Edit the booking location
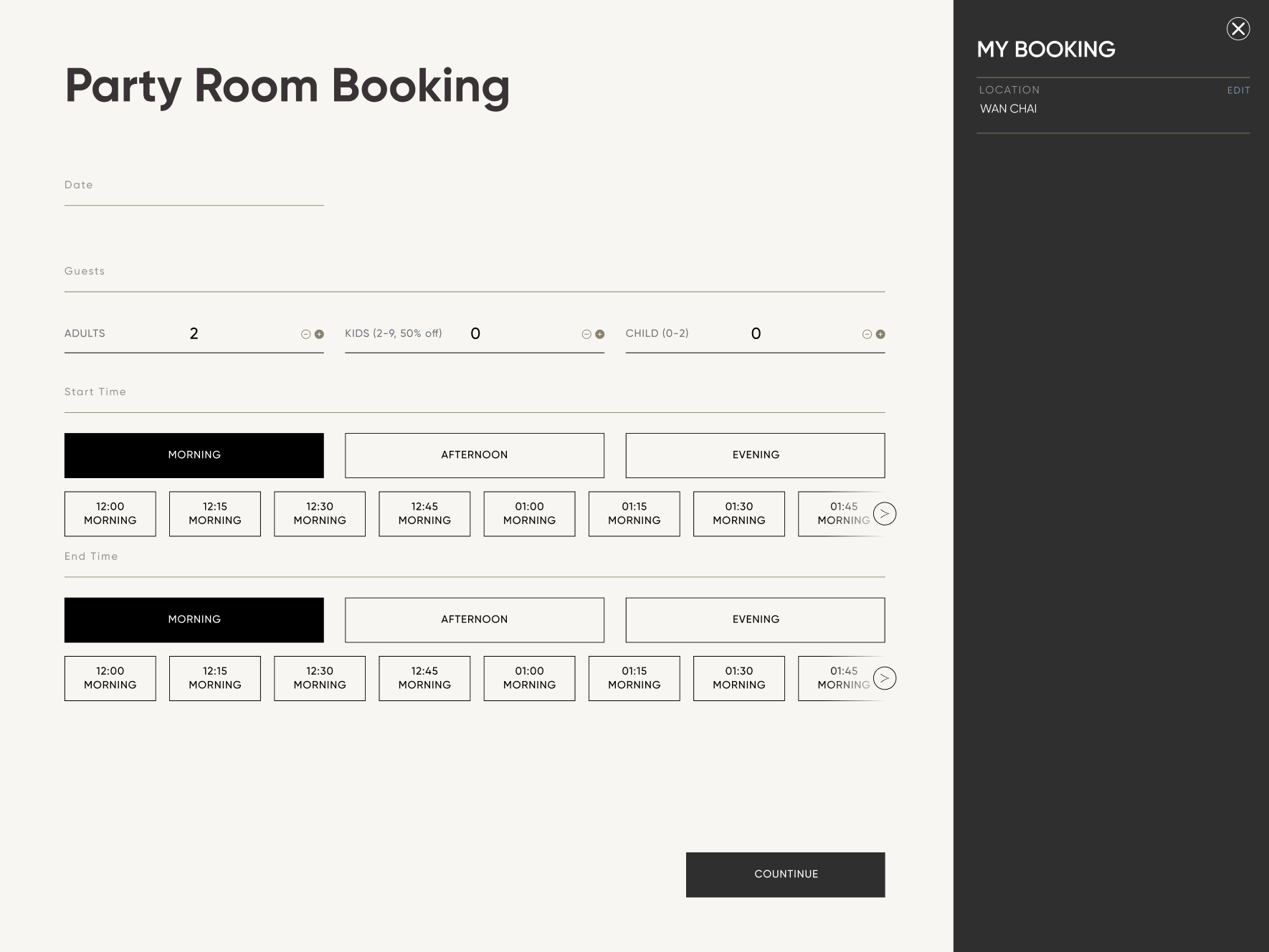 (1238, 90)
